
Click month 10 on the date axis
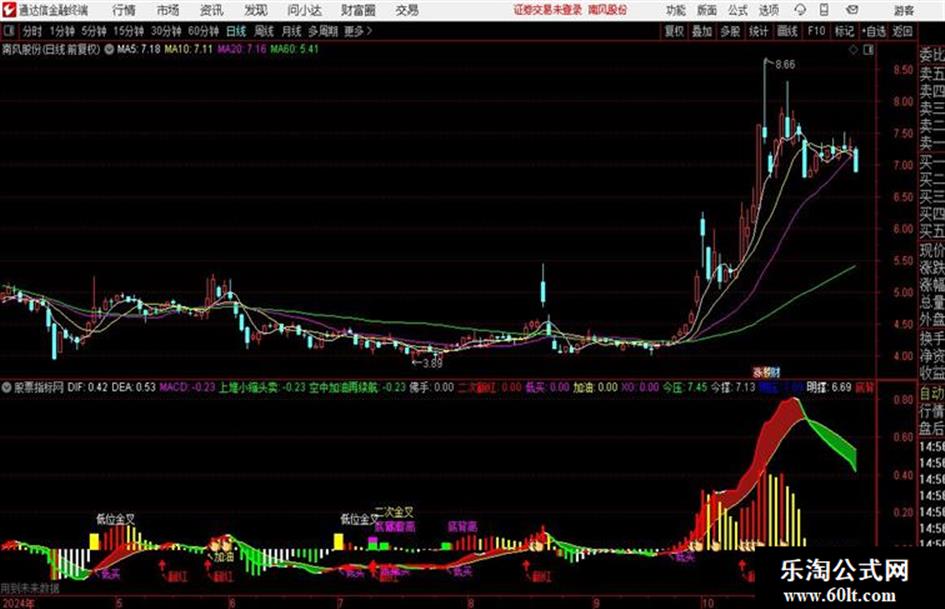coord(707,603)
